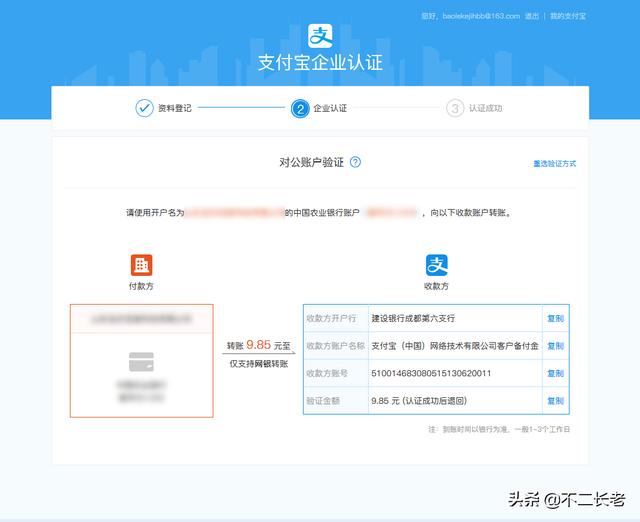Click the 仅支持网银转账 note
Viewport: 640px width, 522px height.
tap(259, 364)
